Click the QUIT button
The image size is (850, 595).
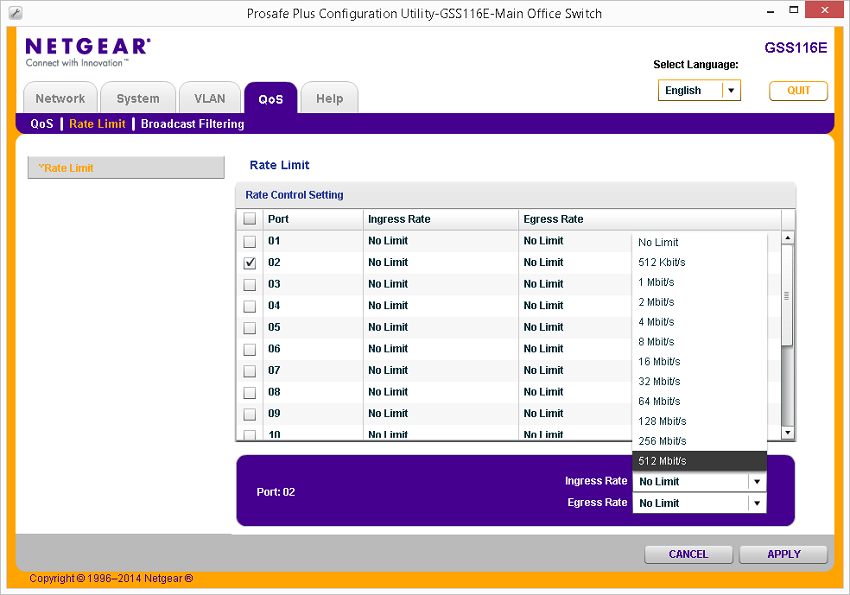799,90
